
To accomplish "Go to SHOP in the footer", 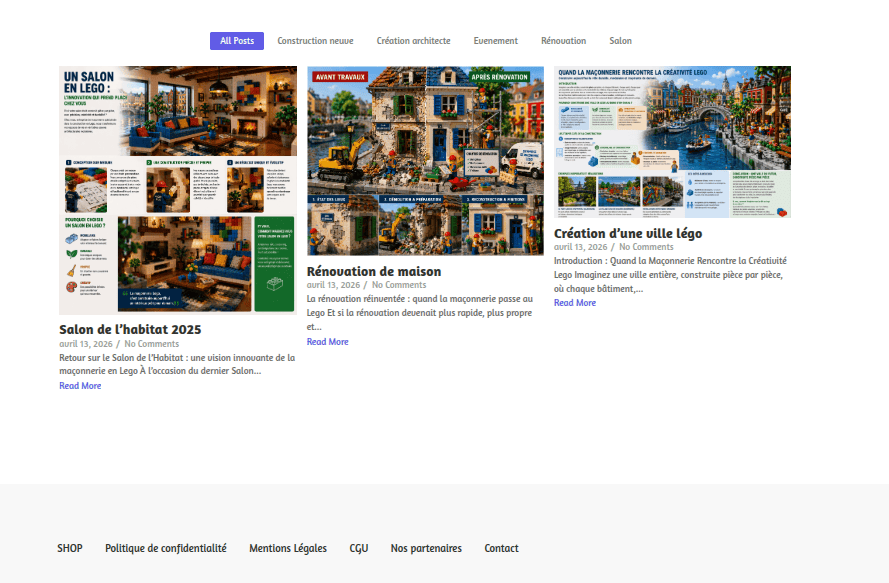I will (70, 548).
